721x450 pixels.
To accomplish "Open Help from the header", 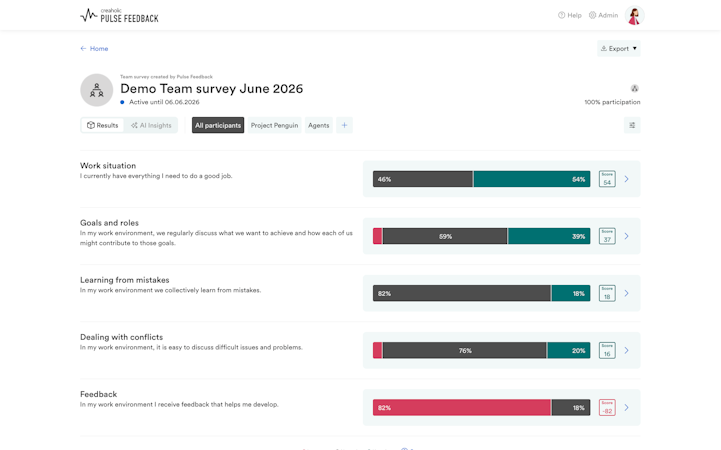I will pyautogui.click(x=569, y=15).
